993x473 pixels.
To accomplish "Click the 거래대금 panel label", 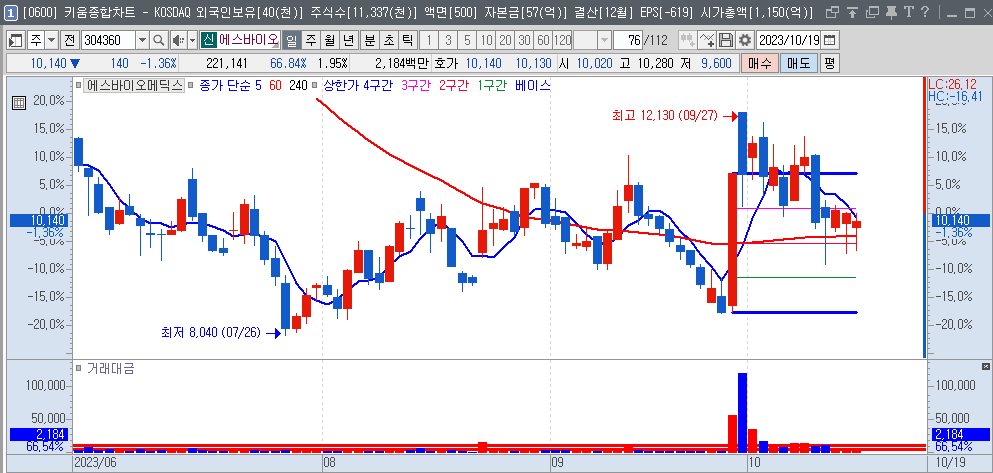I will pyautogui.click(x=110, y=369).
